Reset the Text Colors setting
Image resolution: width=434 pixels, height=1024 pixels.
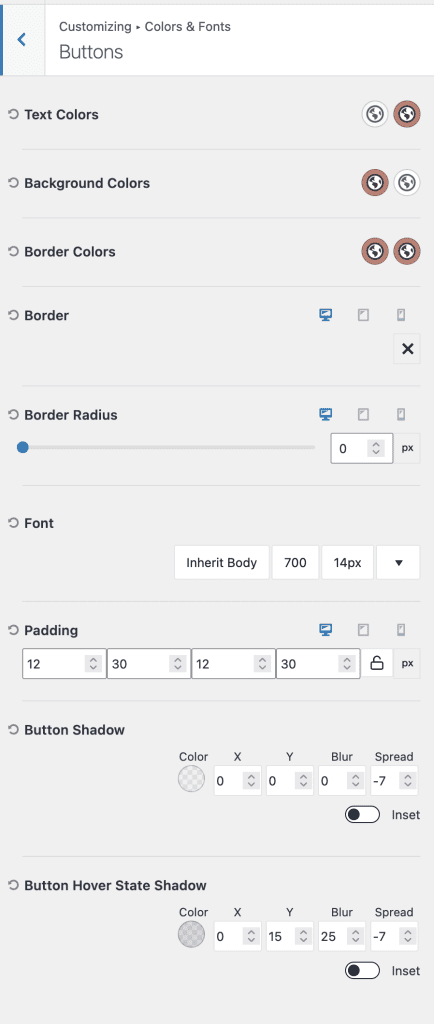[x=13, y=114]
